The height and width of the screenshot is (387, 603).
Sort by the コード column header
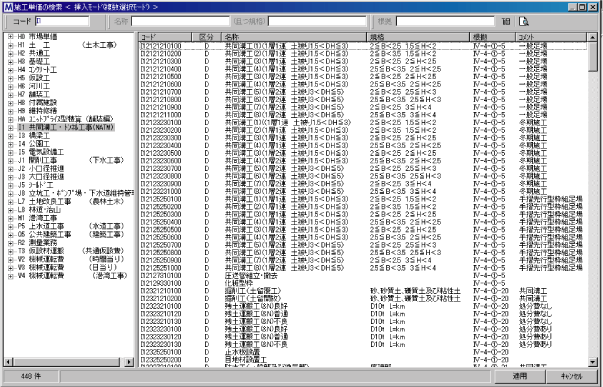165,37
